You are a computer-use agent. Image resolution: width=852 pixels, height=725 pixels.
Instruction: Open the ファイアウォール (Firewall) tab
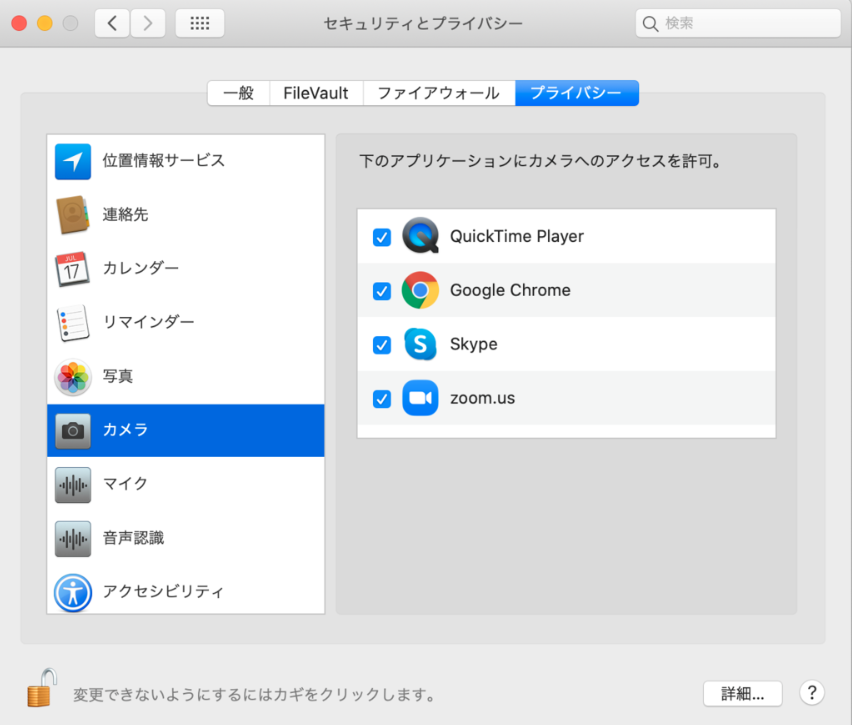(x=437, y=92)
